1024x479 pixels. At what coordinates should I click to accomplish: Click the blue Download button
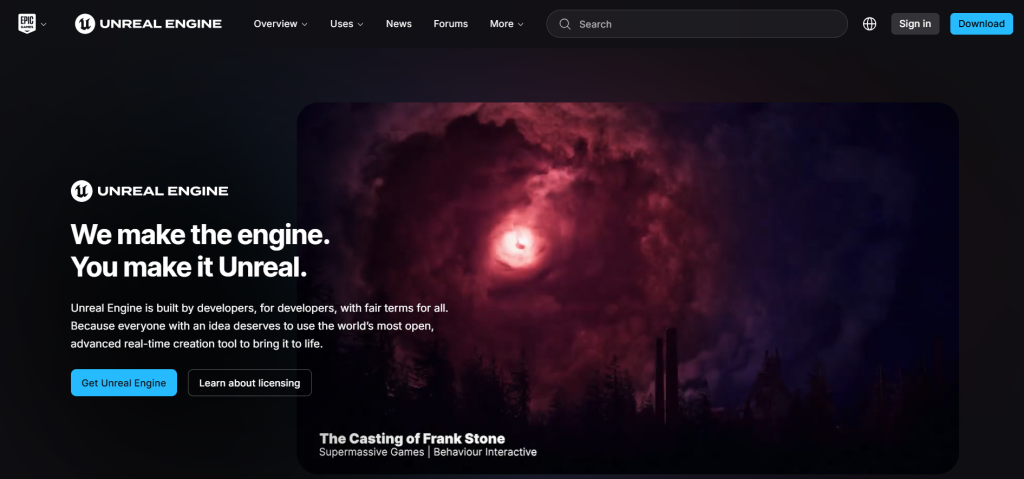click(981, 24)
